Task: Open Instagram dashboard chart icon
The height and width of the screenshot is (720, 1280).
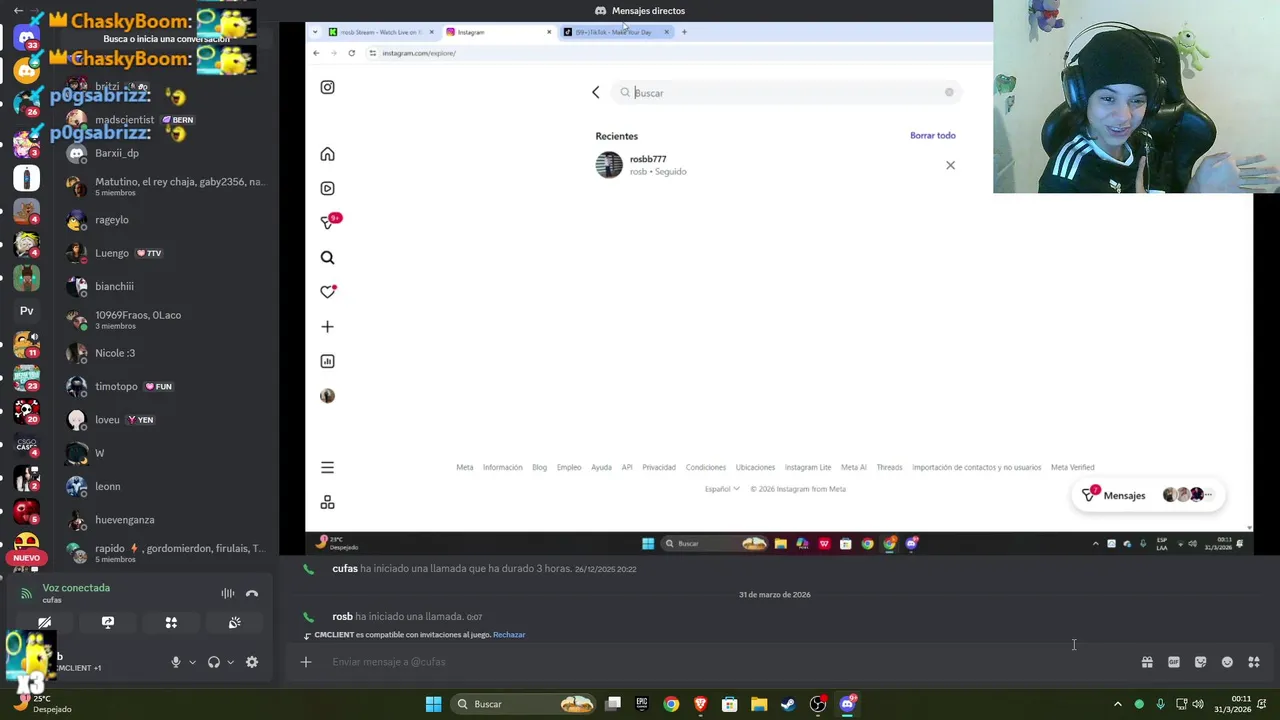Action: pos(327,361)
